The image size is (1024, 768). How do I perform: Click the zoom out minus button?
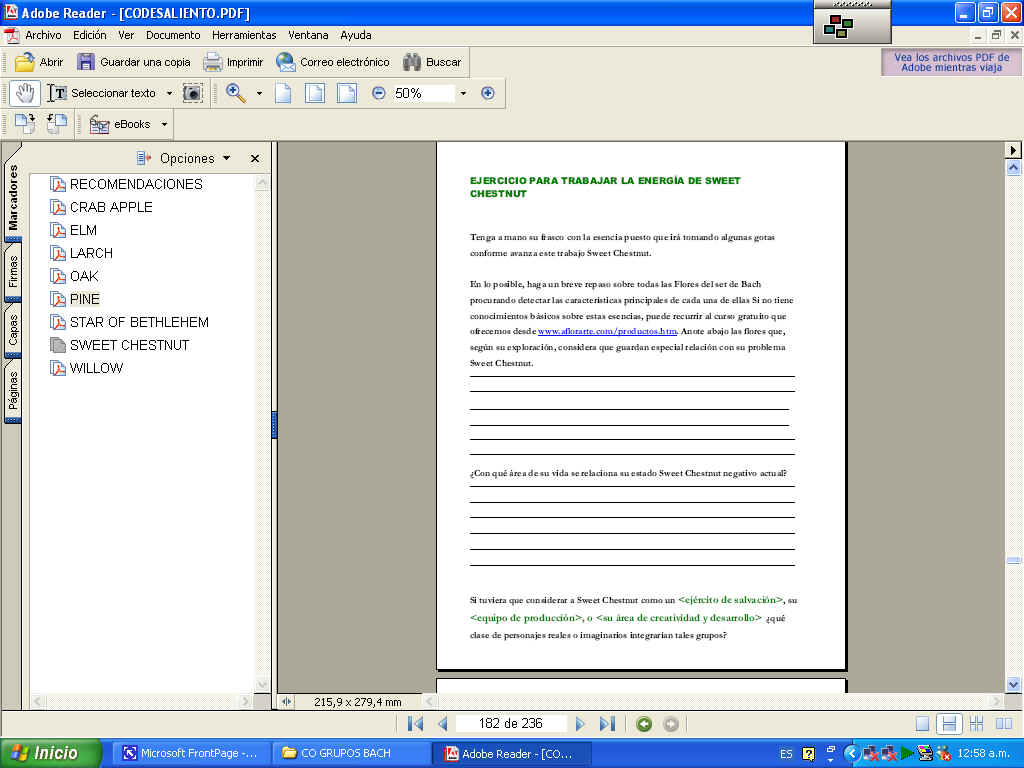378,93
